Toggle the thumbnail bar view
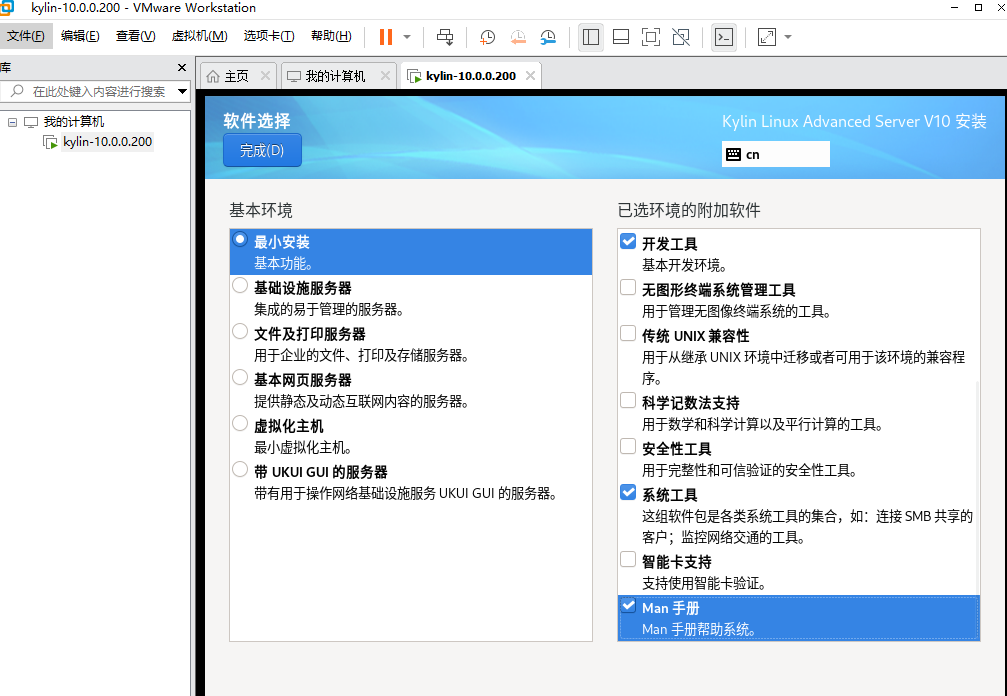This screenshot has height=696, width=1007. (x=620, y=37)
